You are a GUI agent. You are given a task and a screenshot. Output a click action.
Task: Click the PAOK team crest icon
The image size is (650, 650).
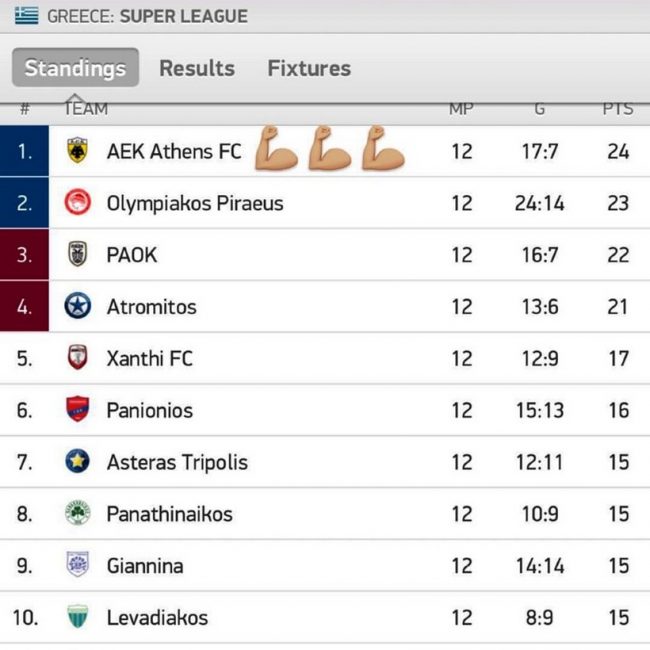(x=77, y=255)
